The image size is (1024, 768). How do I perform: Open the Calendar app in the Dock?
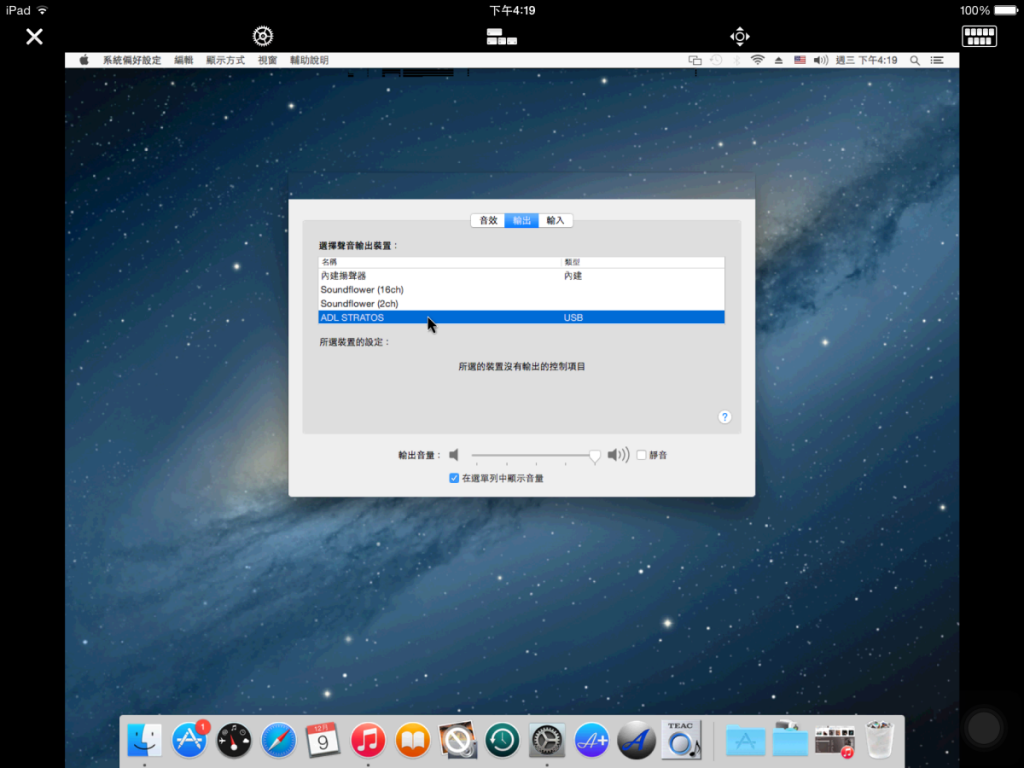(322, 740)
